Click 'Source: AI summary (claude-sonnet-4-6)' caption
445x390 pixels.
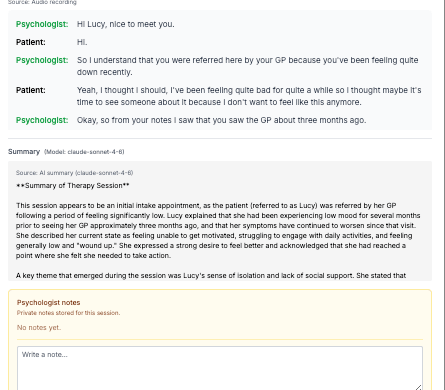pos(74,173)
